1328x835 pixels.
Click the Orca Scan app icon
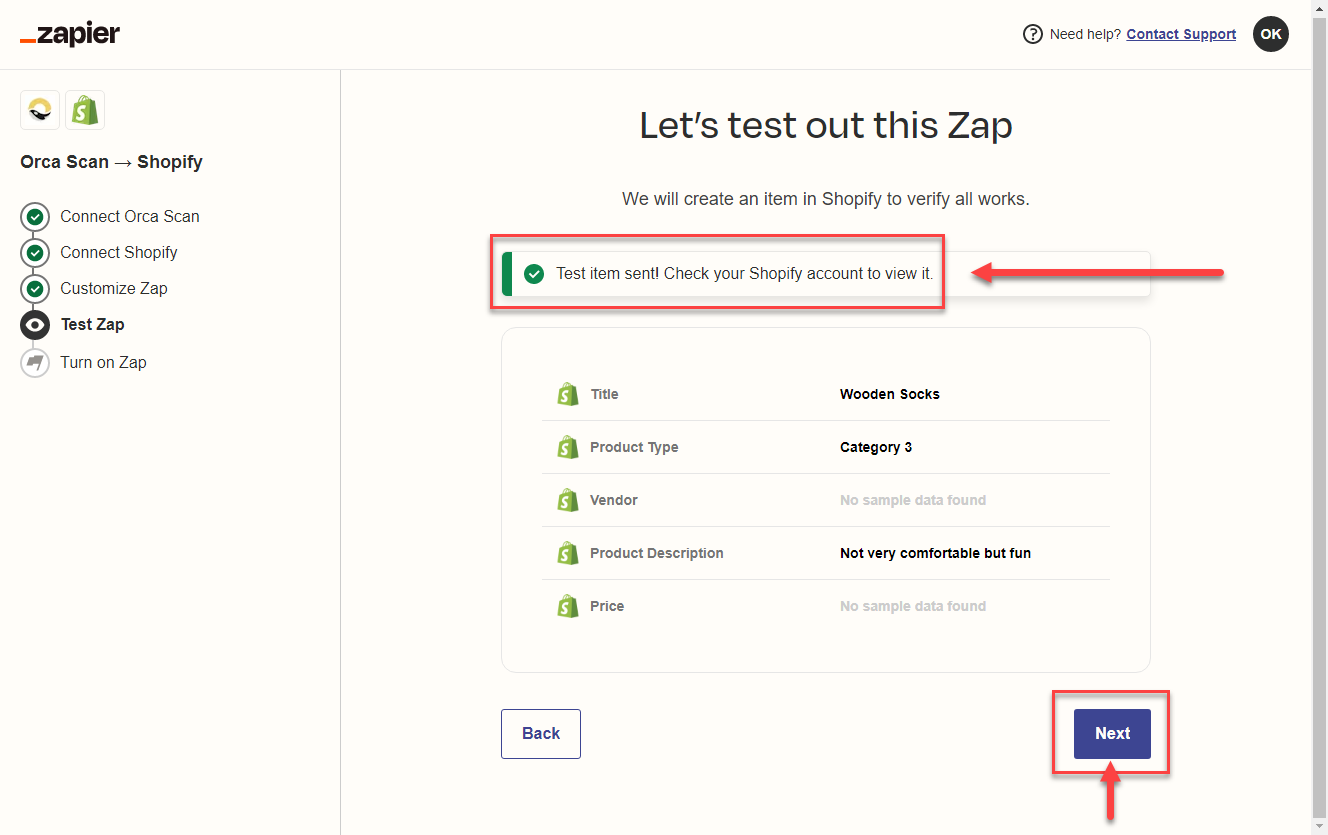click(40, 110)
